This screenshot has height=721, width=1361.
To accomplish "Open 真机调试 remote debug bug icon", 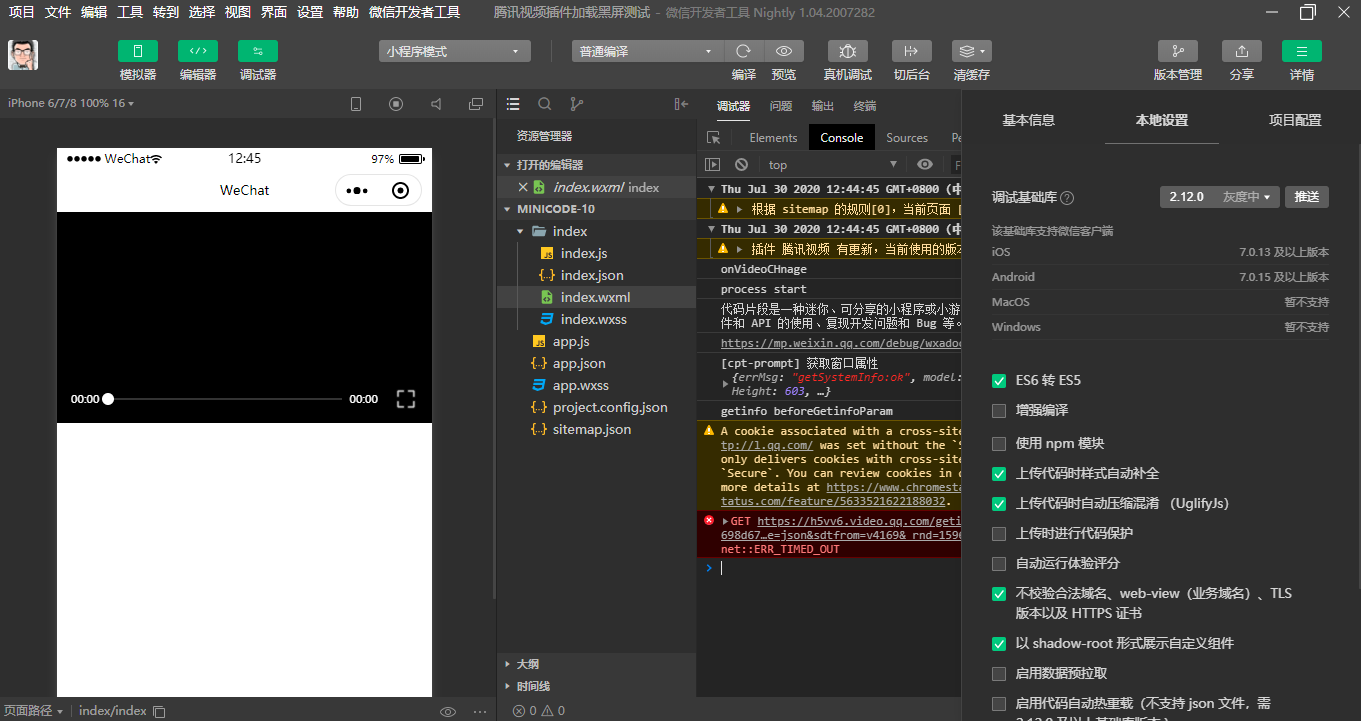I will click(847, 51).
